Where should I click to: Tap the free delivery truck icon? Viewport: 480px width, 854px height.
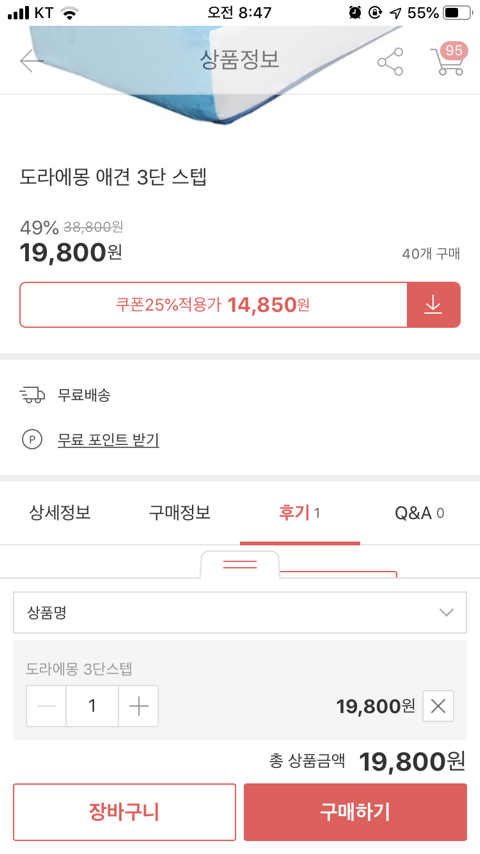[32, 394]
